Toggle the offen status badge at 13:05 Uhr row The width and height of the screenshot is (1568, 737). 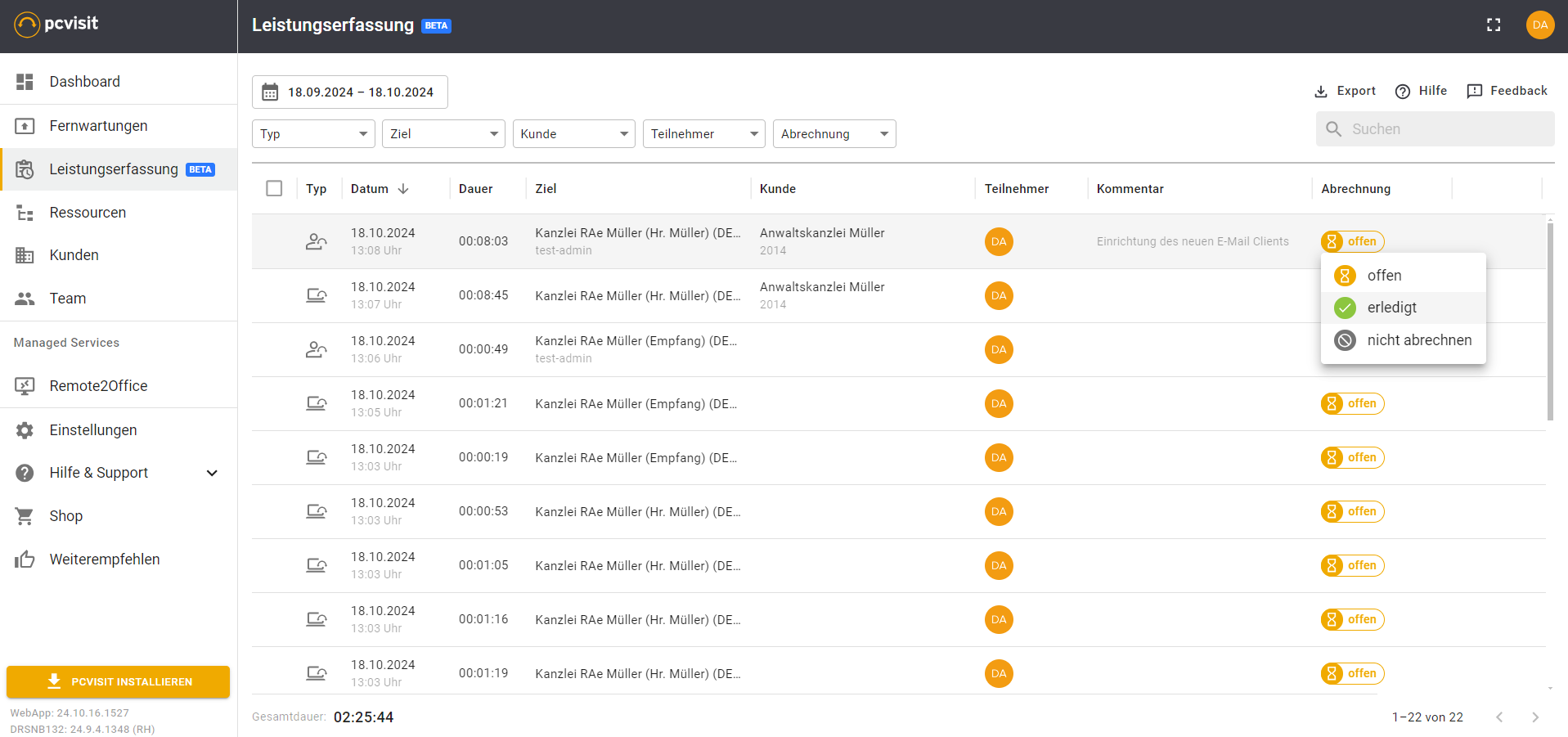pyautogui.click(x=1352, y=403)
